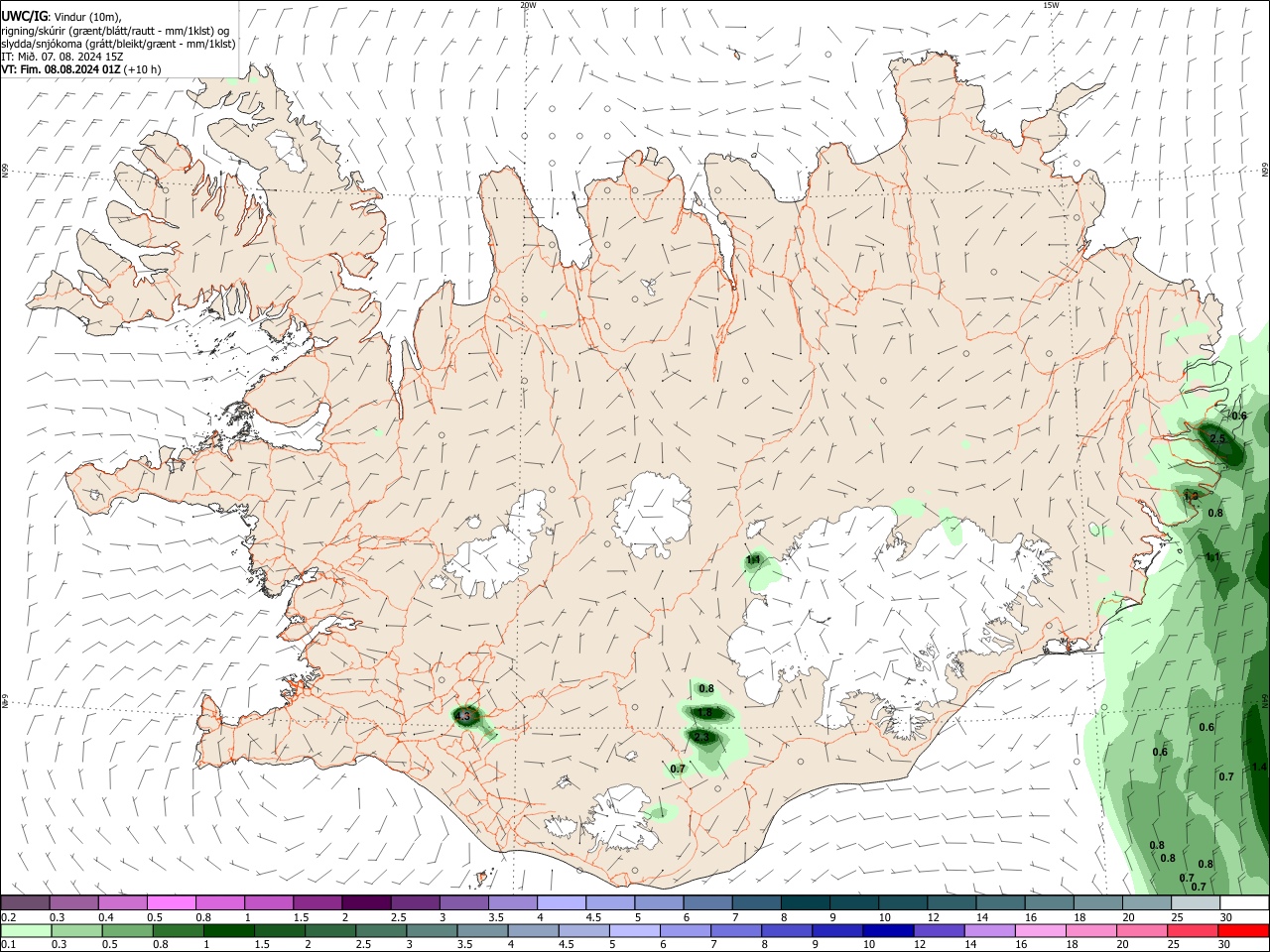
Task: Click the 0.1 label in the rain legend
Action: click(8, 945)
